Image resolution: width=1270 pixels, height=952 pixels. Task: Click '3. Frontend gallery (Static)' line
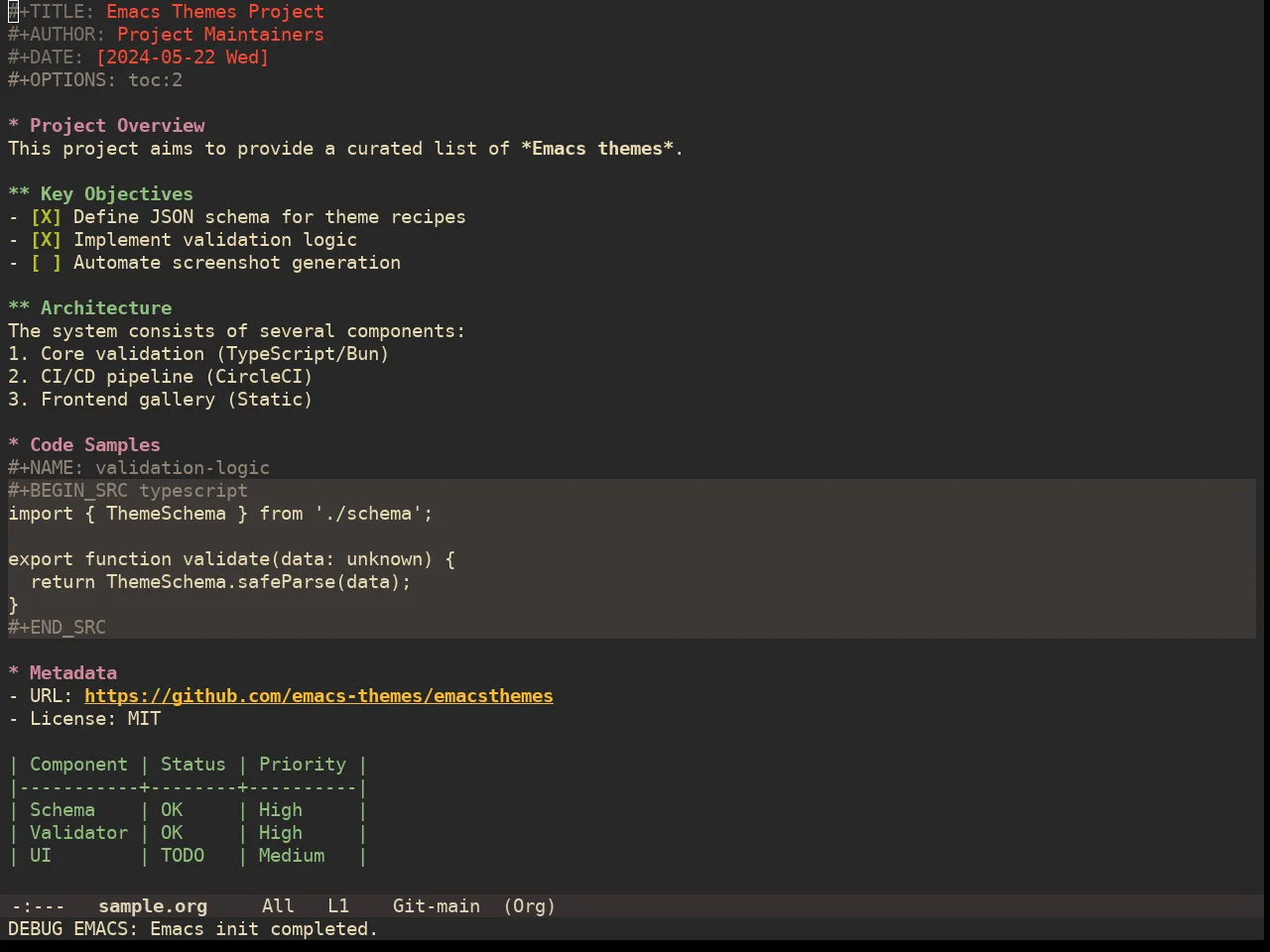tap(161, 400)
